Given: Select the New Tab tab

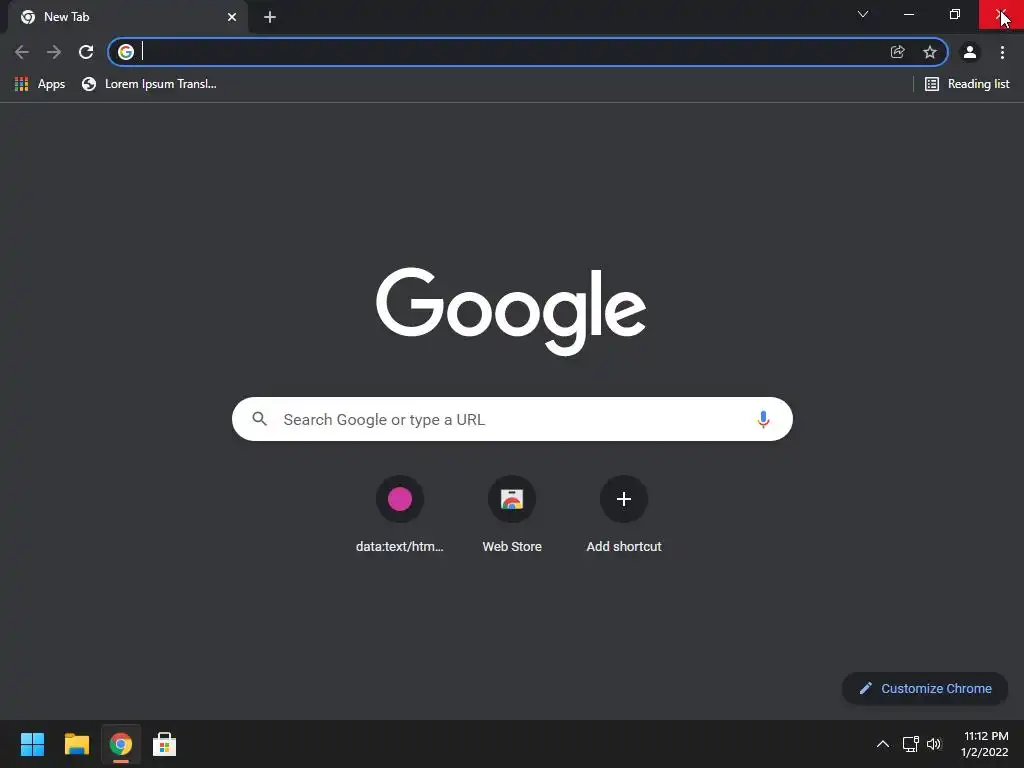Looking at the screenshot, I should click(x=128, y=17).
